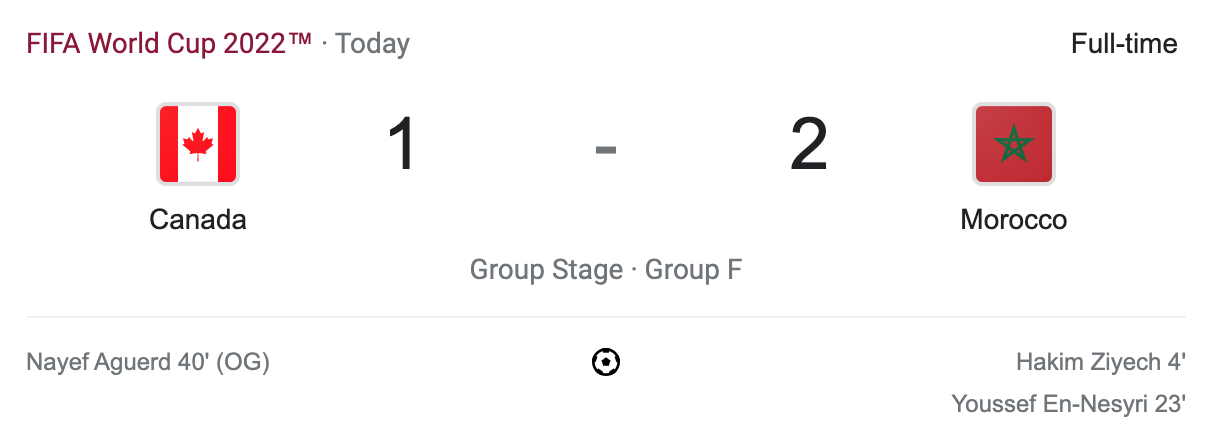
Task: Click the Morocco flag icon
Action: (x=1014, y=144)
